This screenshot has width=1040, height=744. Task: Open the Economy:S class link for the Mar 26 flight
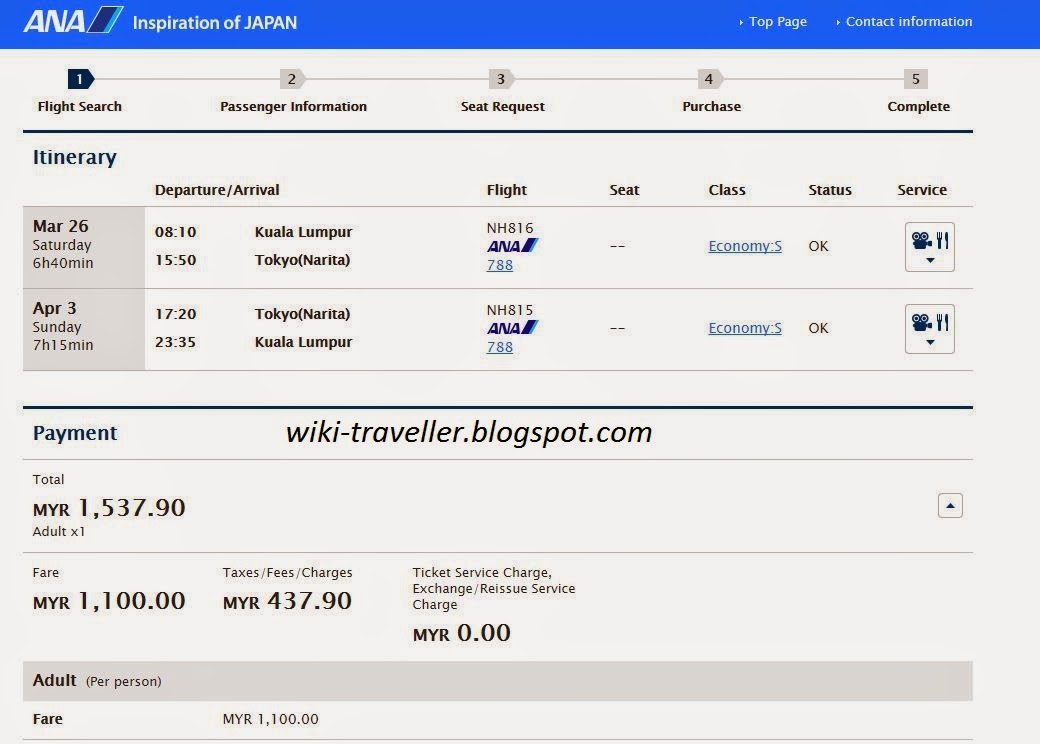[744, 245]
